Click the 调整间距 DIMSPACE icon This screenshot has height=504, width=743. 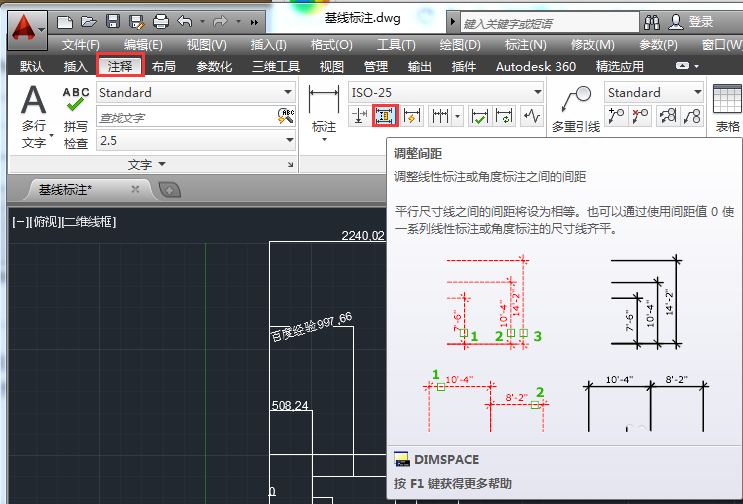[x=385, y=116]
